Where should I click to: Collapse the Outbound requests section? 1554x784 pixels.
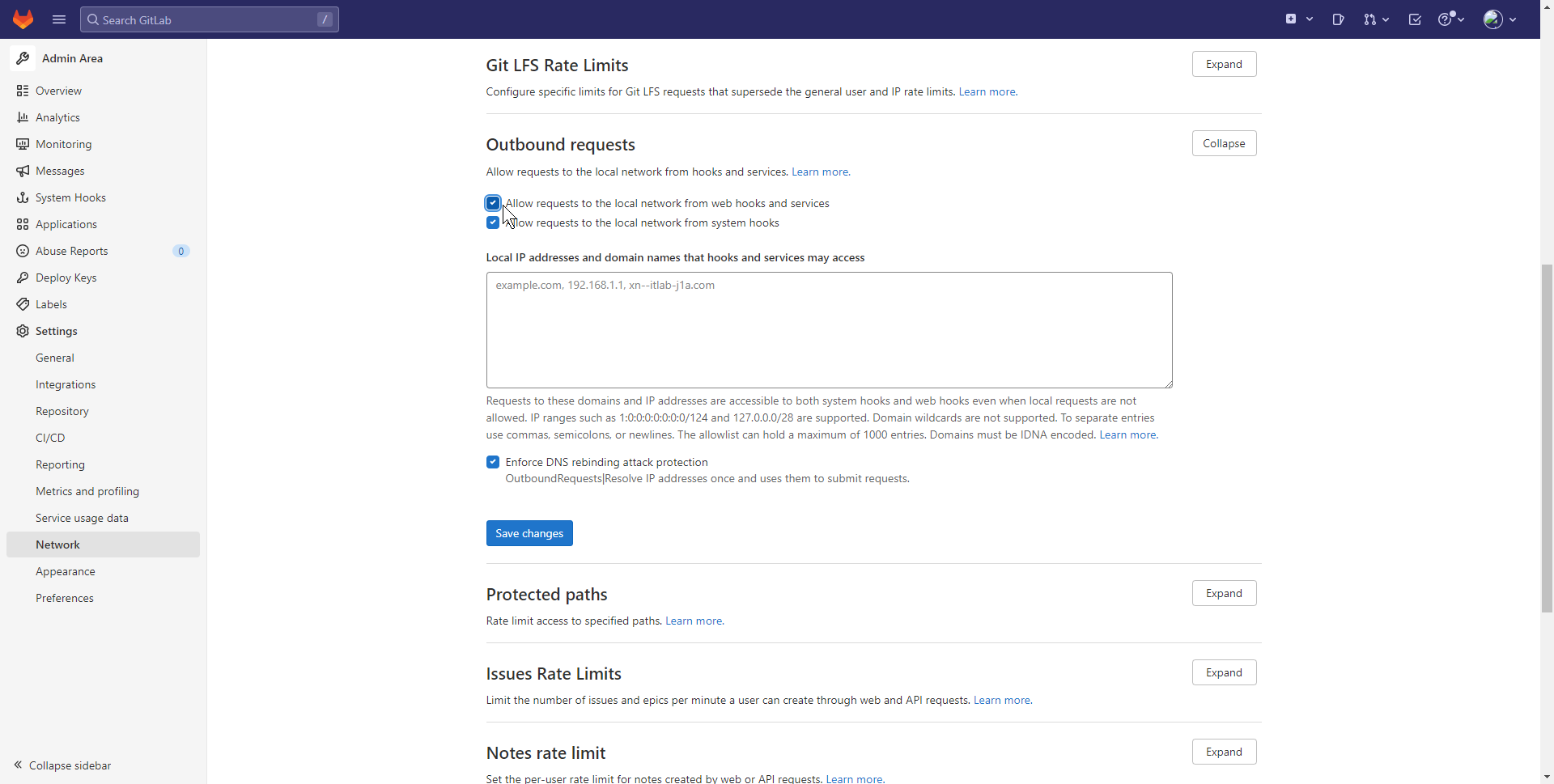1223,143
